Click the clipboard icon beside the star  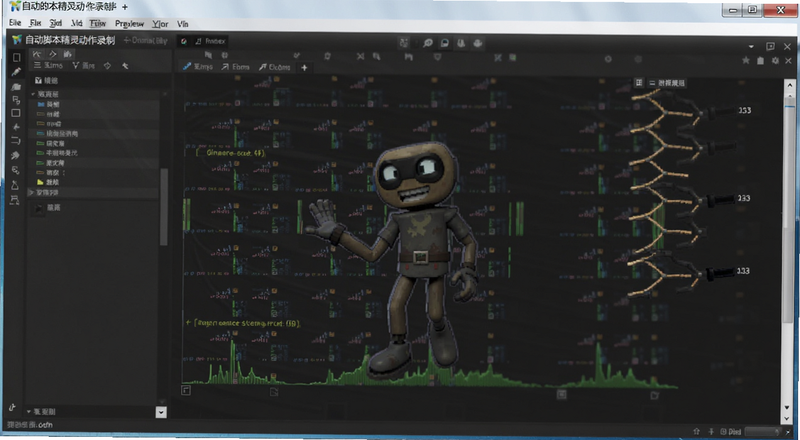point(761,60)
